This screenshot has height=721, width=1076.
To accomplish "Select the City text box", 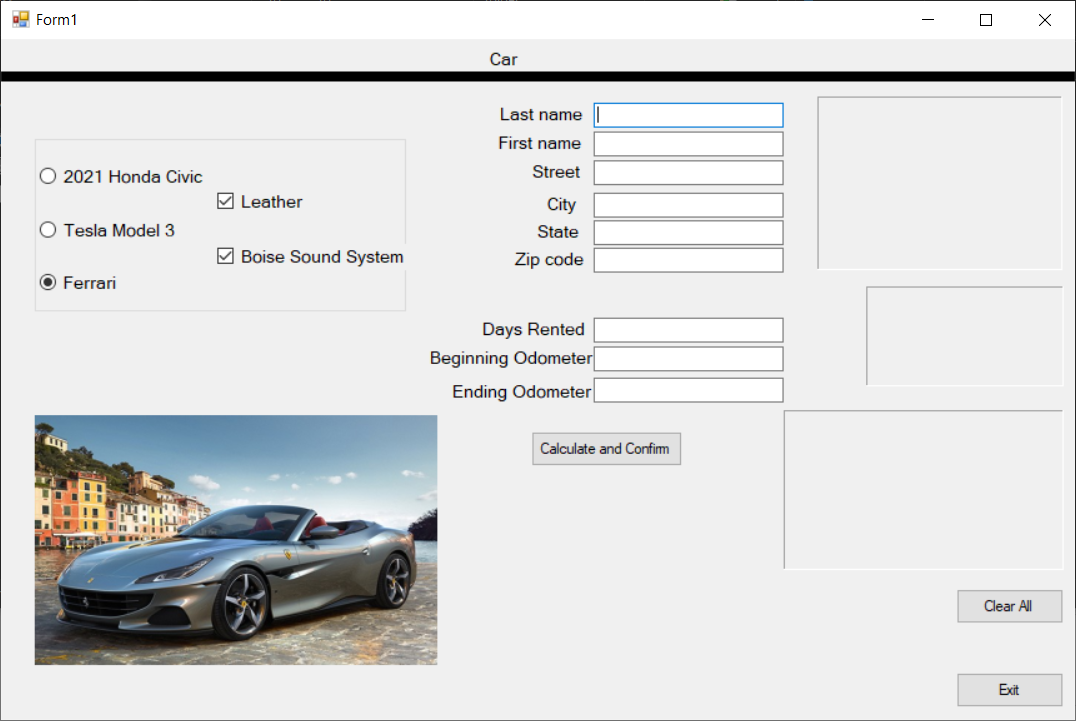I will tap(688, 204).
